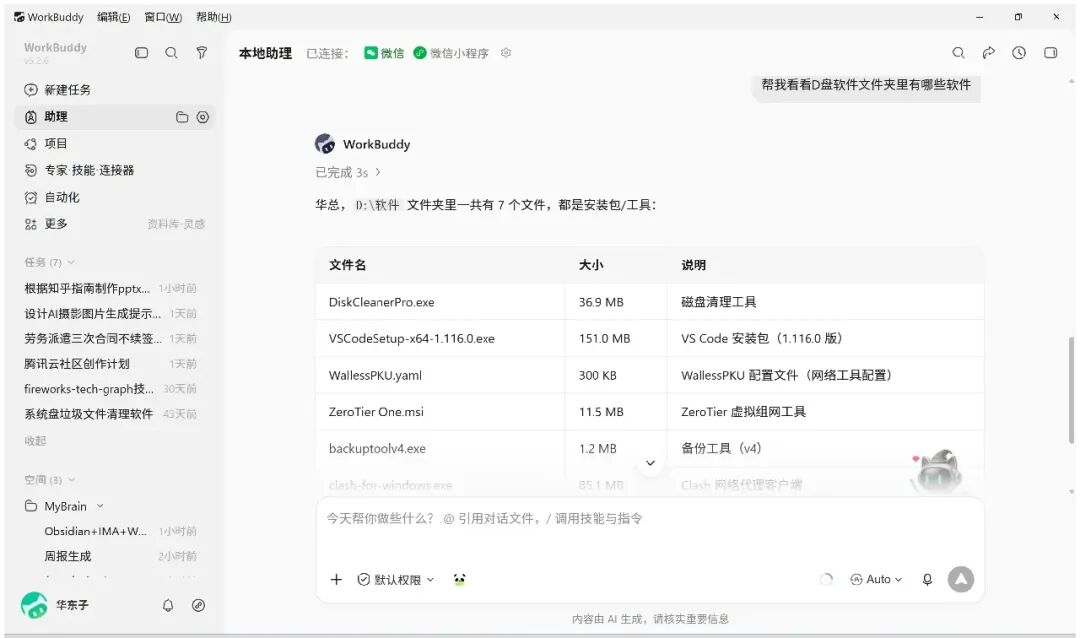Viewport: 1080px width, 638px height.
Task: Open task 根据知乎指南制作pptx
Action: tap(110, 289)
